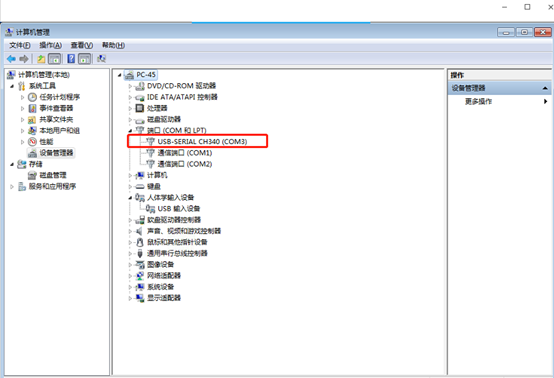Click the 图像设备 imaging icon
The height and width of the screenshot is (378, 554).
coord(140,265)
